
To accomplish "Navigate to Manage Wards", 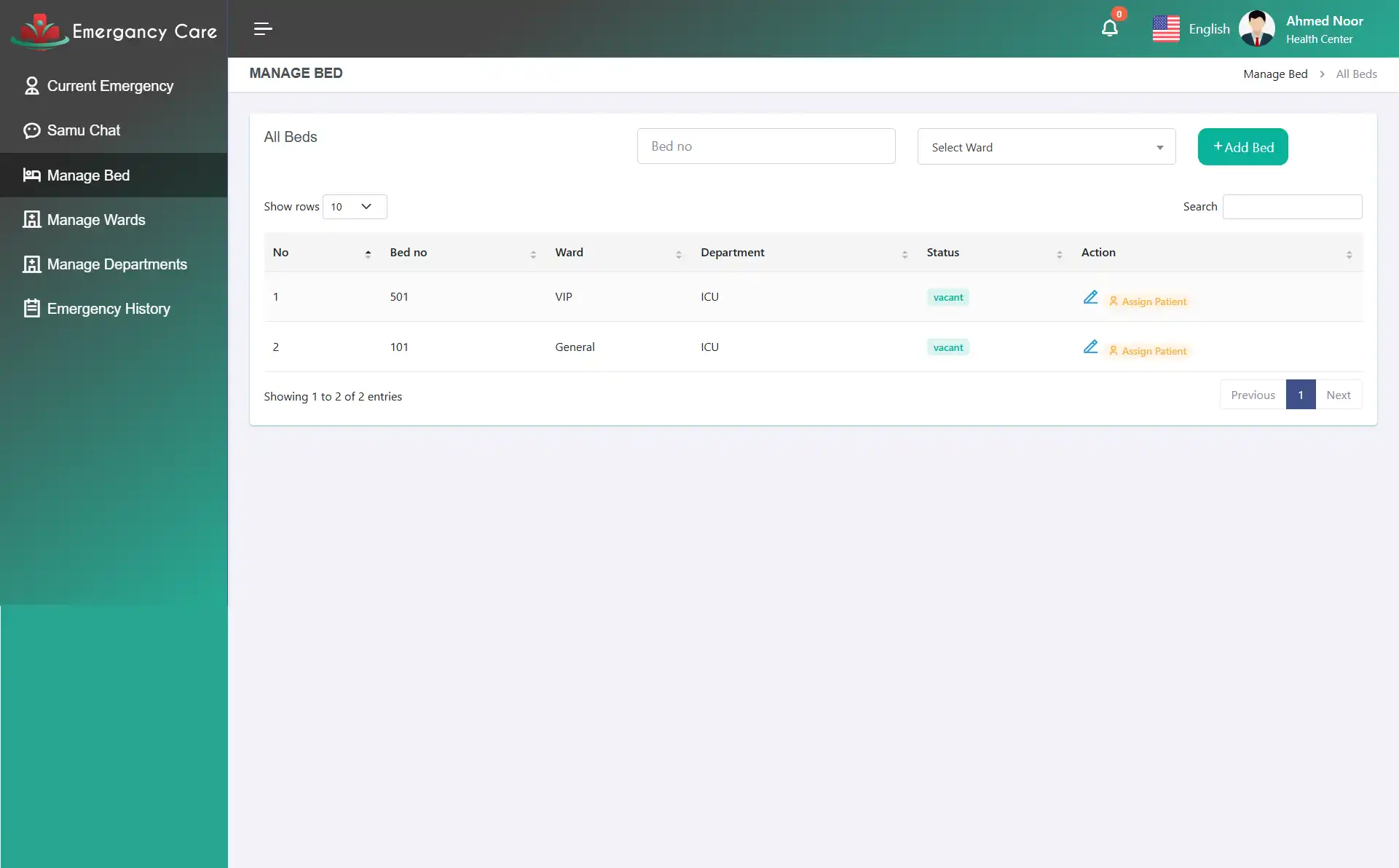I will coord(95,219).
